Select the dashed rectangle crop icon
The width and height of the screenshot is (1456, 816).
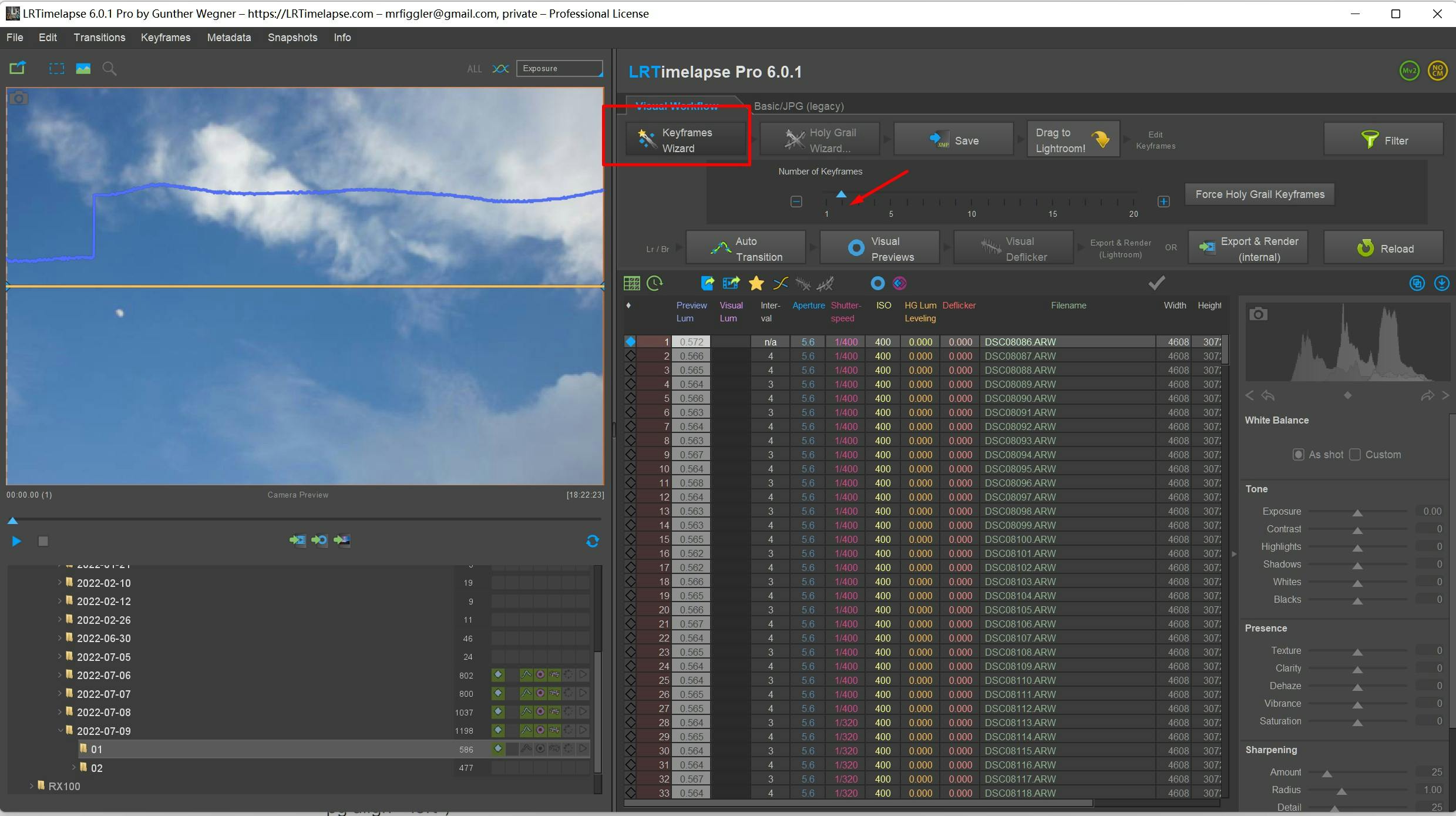point(56,69)
